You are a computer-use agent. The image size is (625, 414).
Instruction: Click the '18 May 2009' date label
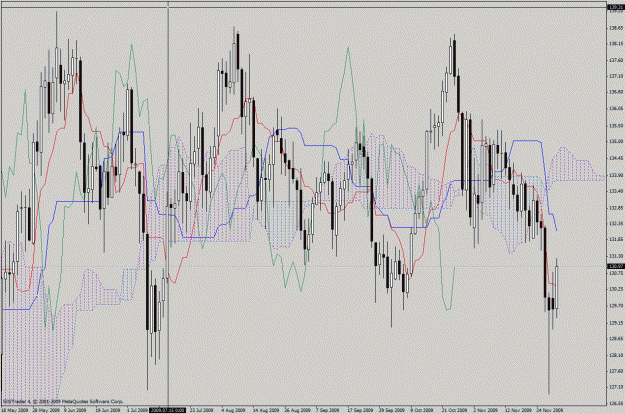click(14, 410)
